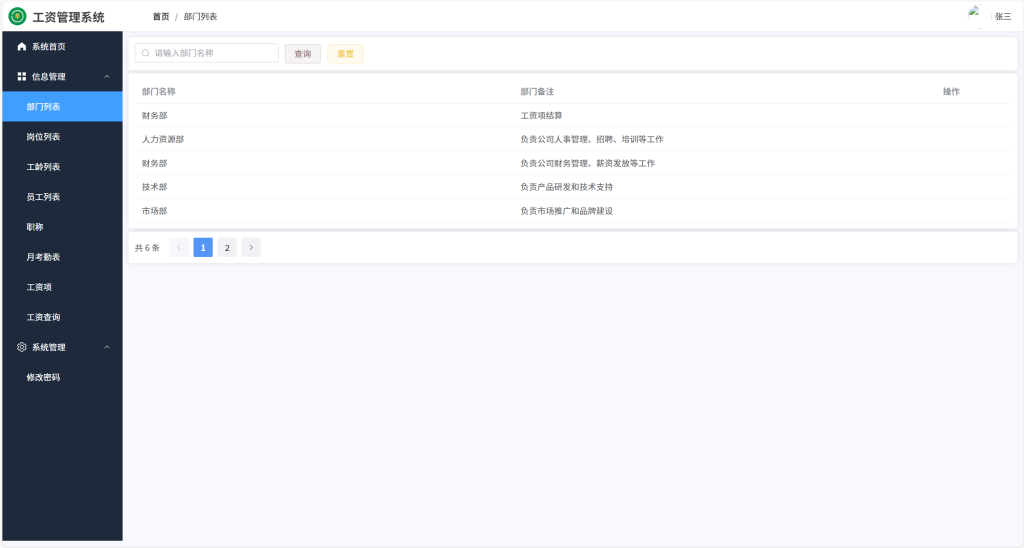Collapse the 信息管理 menu chevron

pos(107,76)
